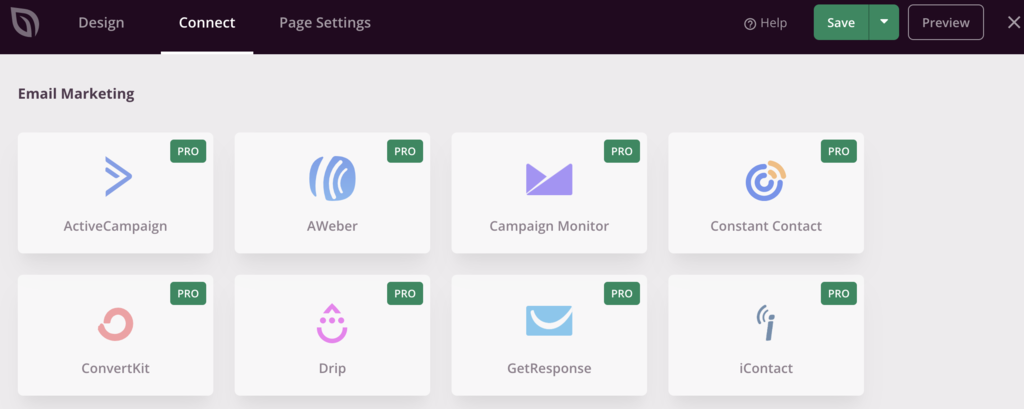Image resolution: width=1024 pixels, height=409 pixels.
Task: Click the GetResponse envelope icon
Action: point(549,321)
